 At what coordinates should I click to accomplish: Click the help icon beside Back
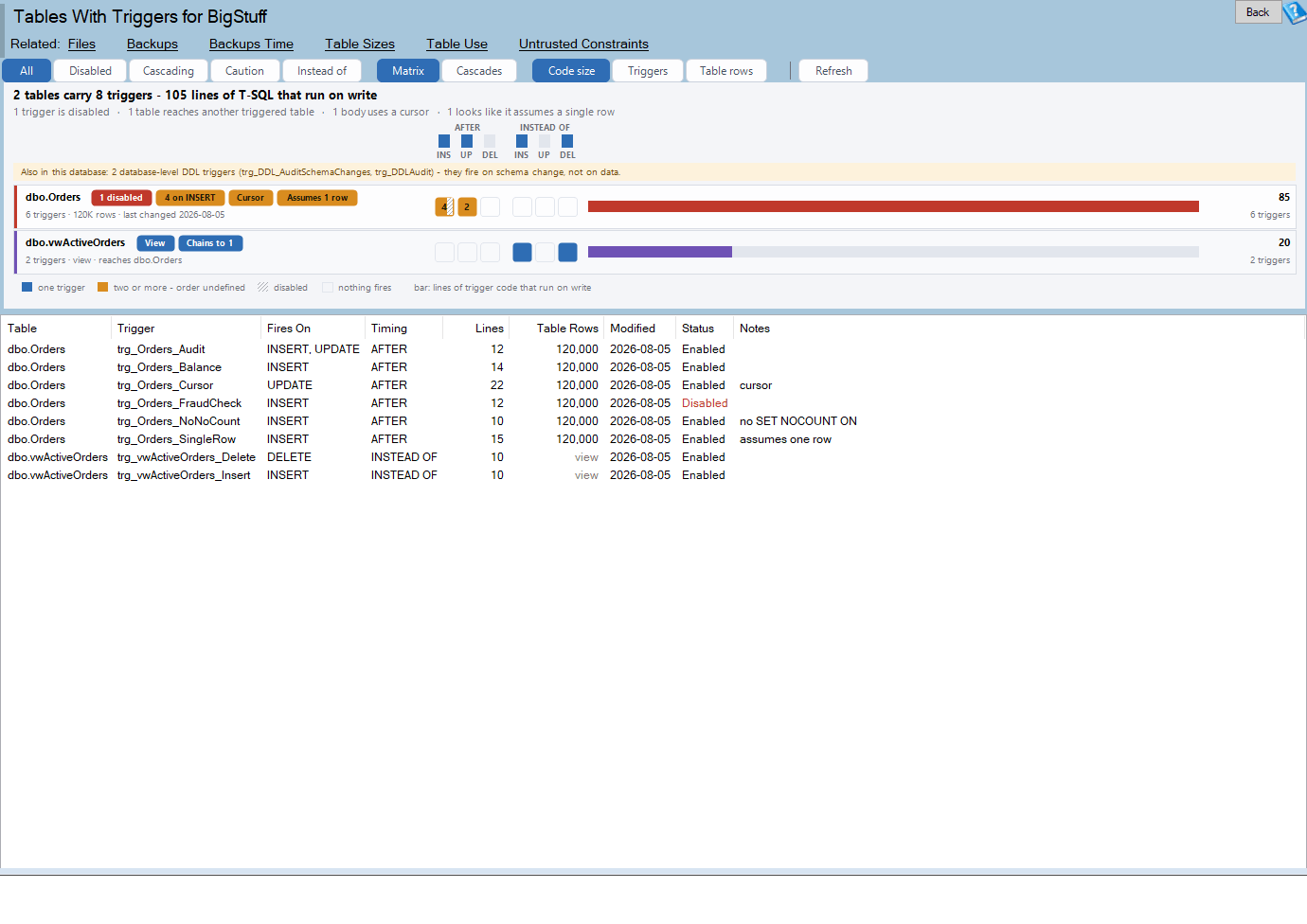tap(1295, 12)
